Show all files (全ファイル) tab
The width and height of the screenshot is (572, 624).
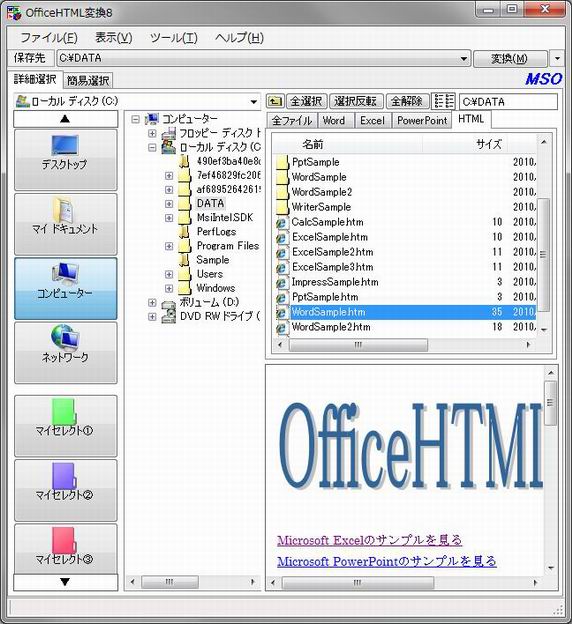click(292, 121)
